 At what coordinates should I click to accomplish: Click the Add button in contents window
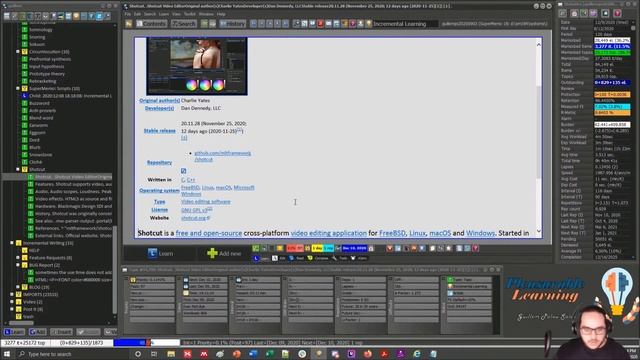click(38, 332)
